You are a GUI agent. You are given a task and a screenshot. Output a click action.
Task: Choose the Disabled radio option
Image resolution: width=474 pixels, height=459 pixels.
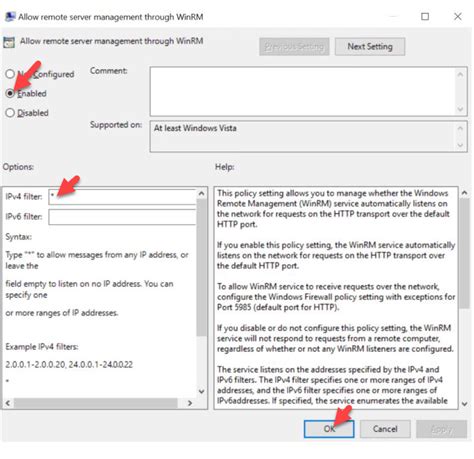(10, 113)
